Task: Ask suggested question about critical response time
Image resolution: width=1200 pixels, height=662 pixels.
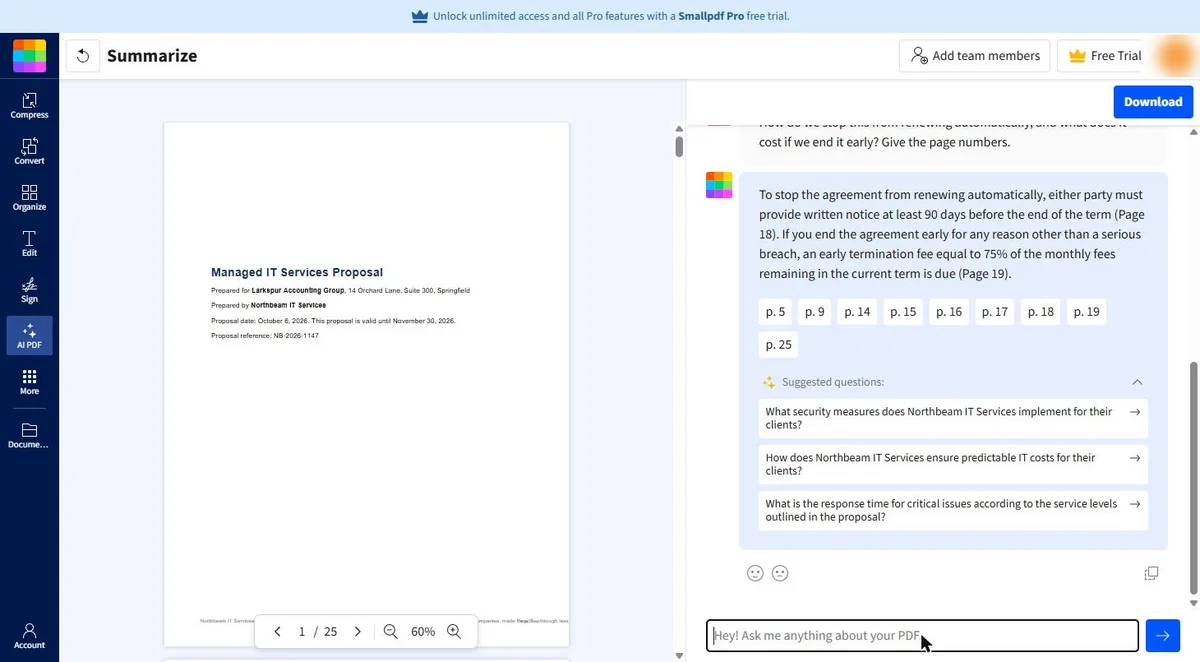Action: (x=953, y=510)
